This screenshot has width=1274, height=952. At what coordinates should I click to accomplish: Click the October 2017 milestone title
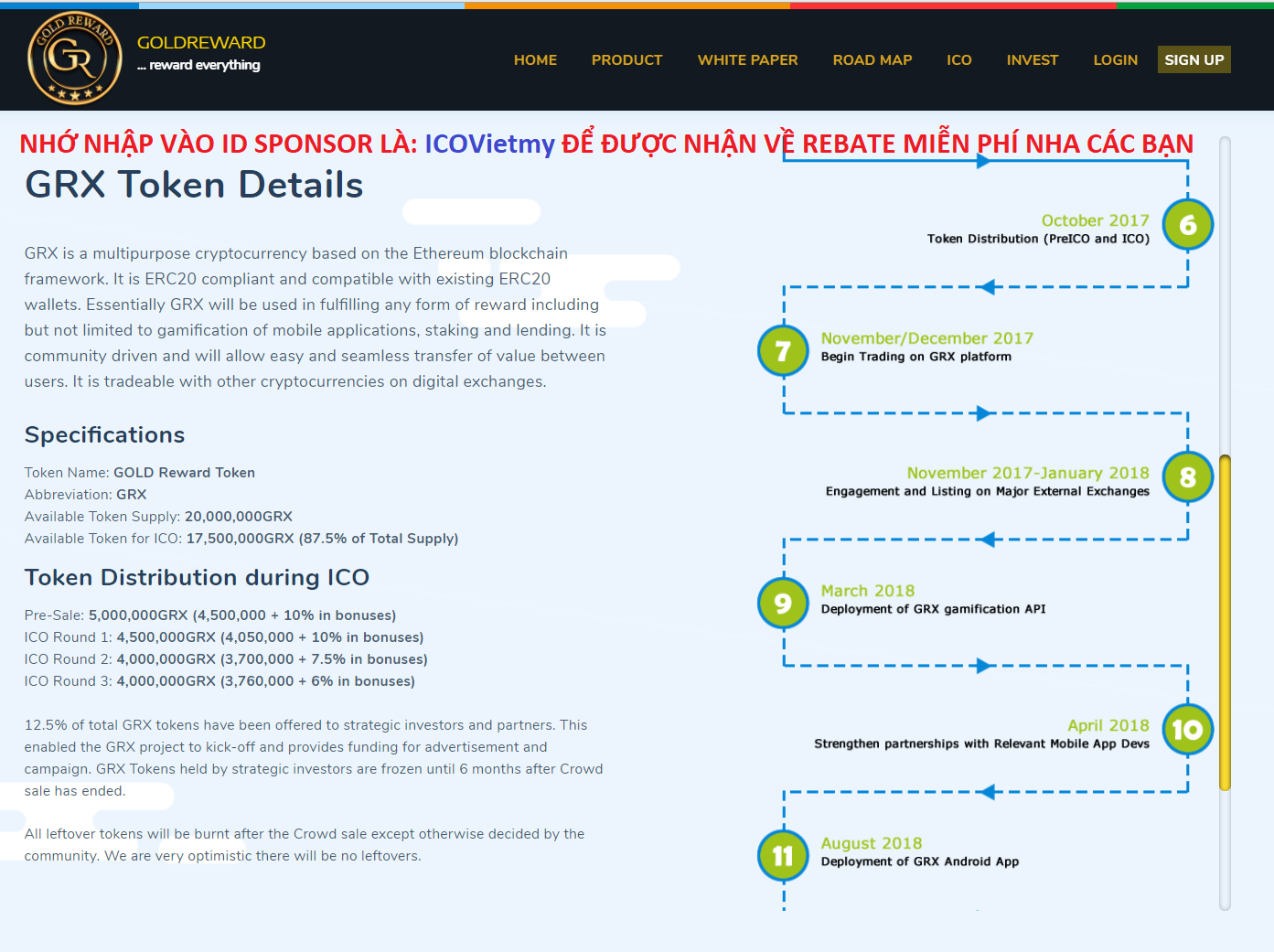[1095, 220]
